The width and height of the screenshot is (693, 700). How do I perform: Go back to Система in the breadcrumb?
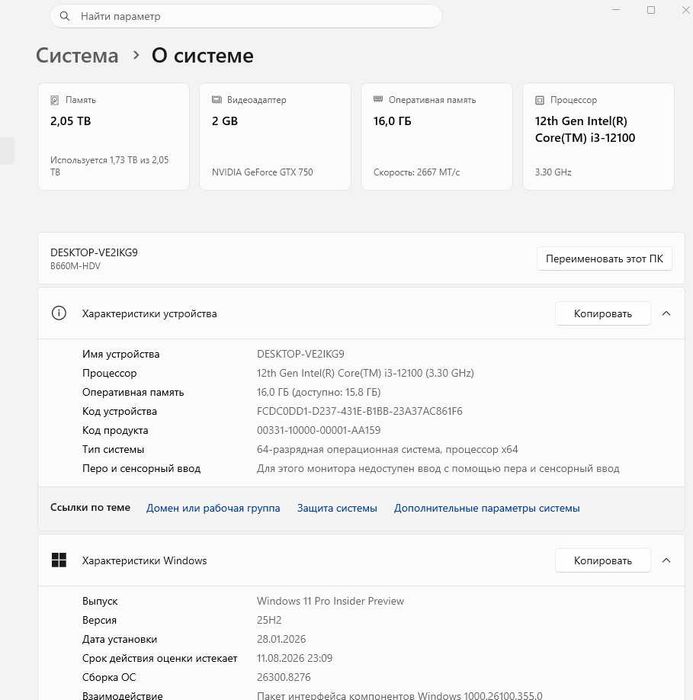pos(77,56)
